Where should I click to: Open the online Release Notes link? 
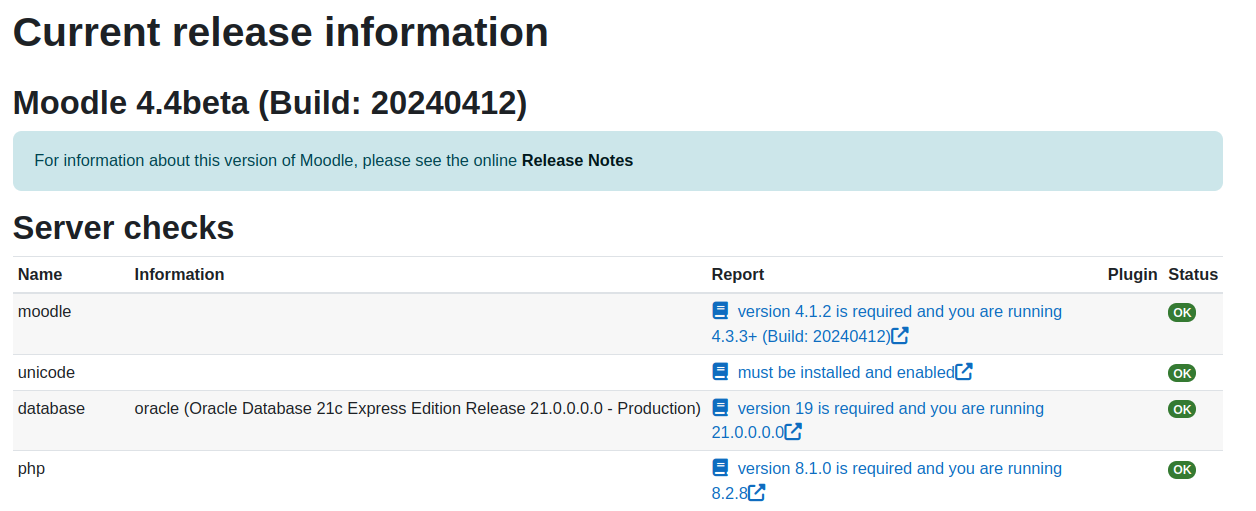(x=577, y=160)
